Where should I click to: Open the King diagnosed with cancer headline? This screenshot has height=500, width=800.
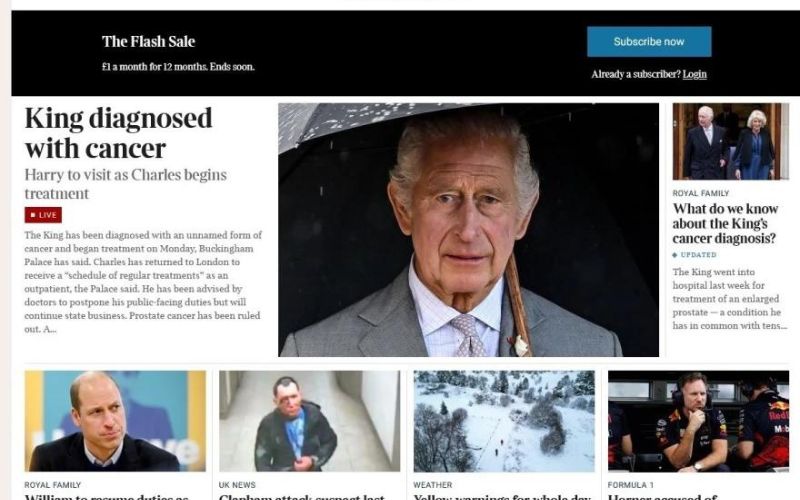[x=118, y=133]
